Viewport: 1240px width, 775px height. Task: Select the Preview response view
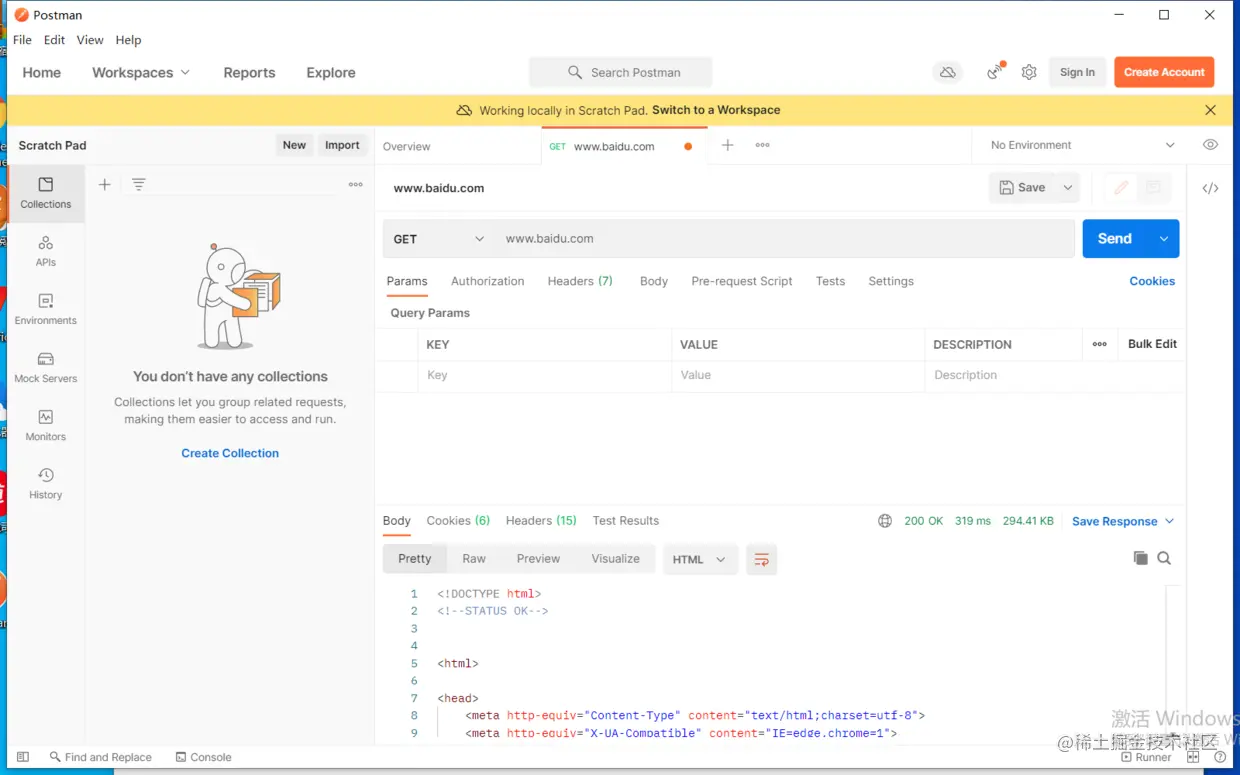[x=538, y=559]
